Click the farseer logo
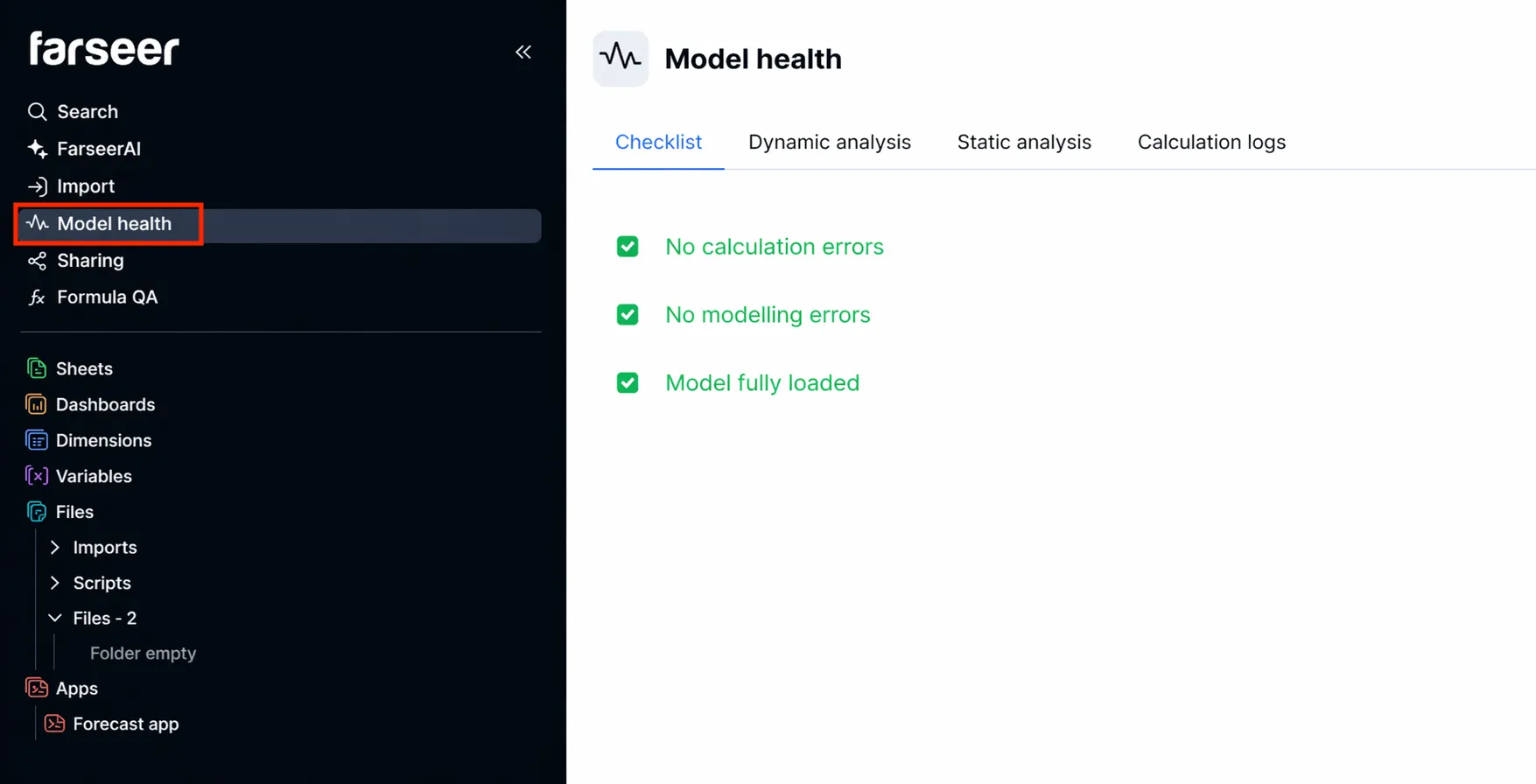The height and width of the screenshot is (784, 1536). coord(103,49)
